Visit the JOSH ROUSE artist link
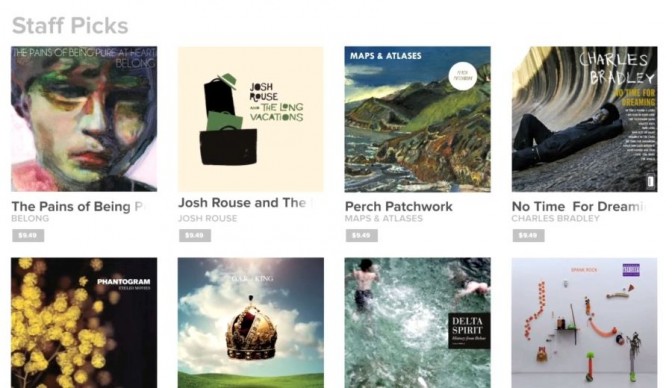Screen dimensions: 672x388 coord(208,219)
